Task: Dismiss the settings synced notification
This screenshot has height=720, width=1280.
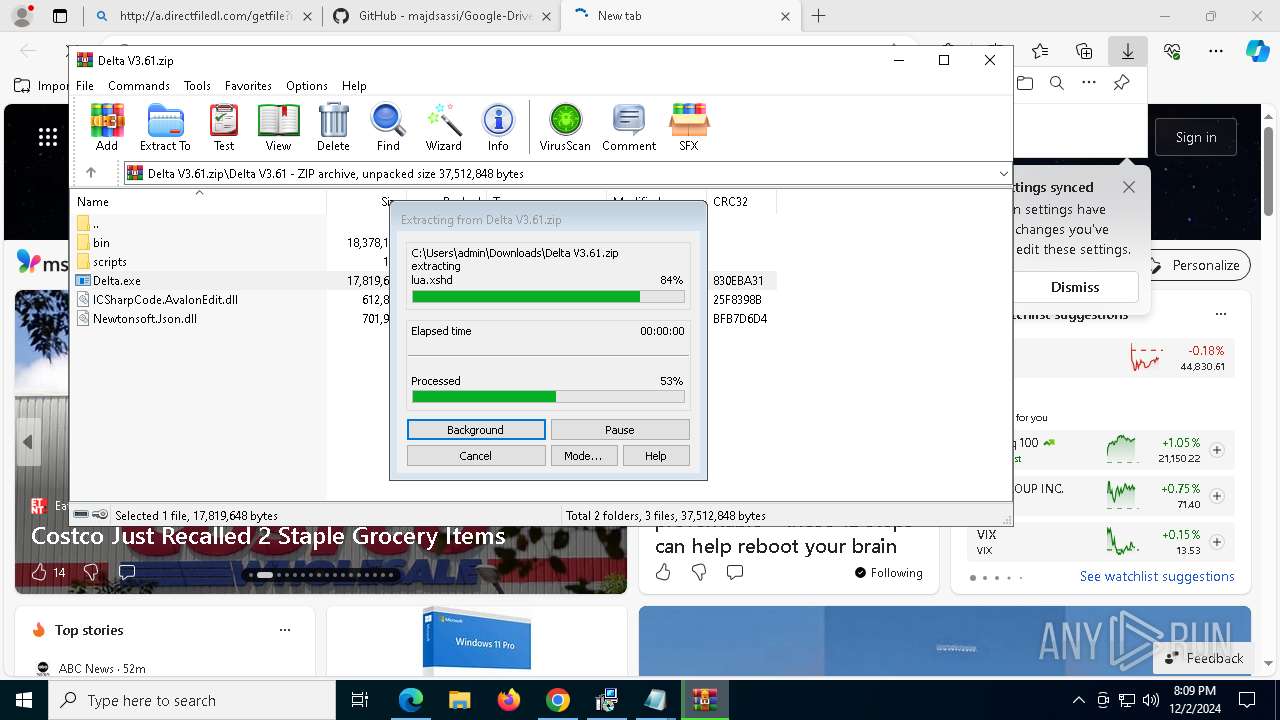Action: [1075, 287]
